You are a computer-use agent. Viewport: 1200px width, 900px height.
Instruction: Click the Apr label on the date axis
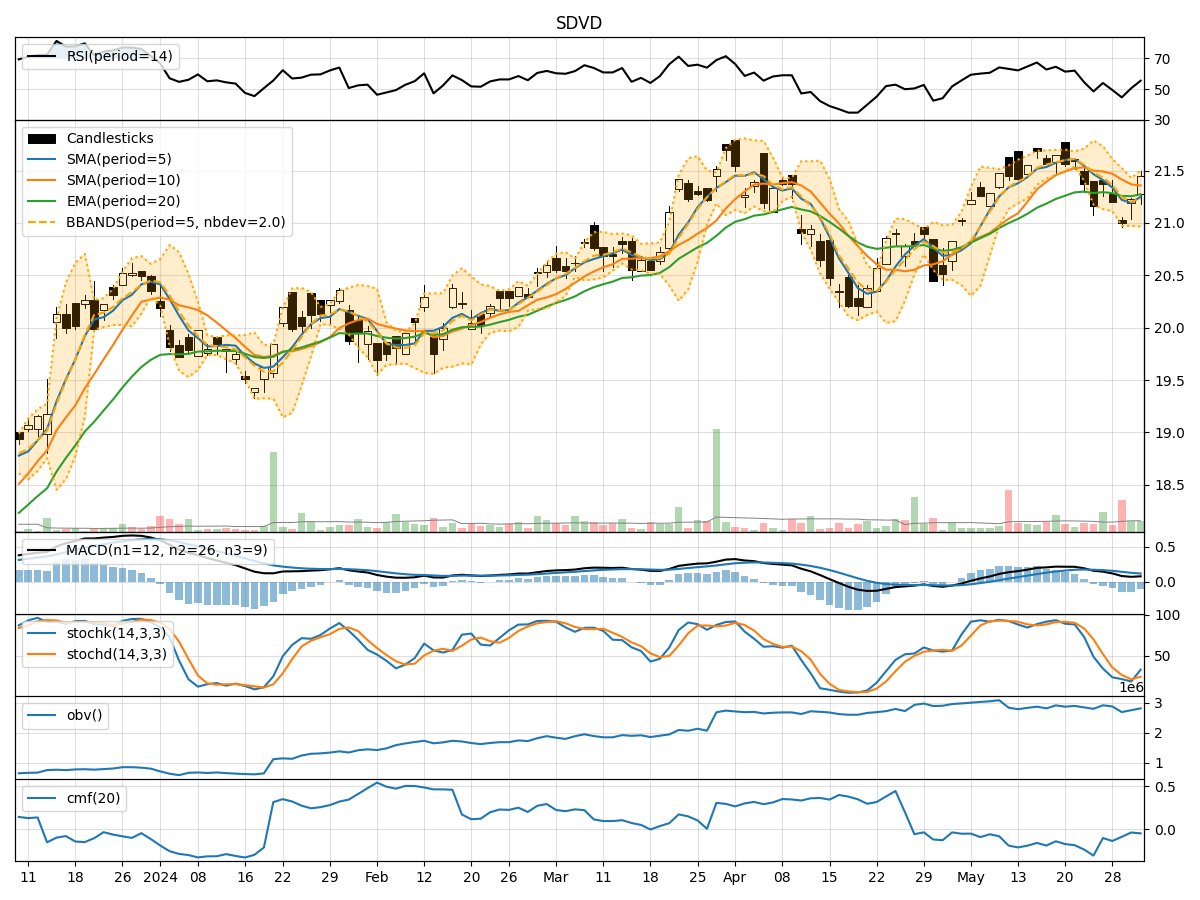tap(735, 877)
